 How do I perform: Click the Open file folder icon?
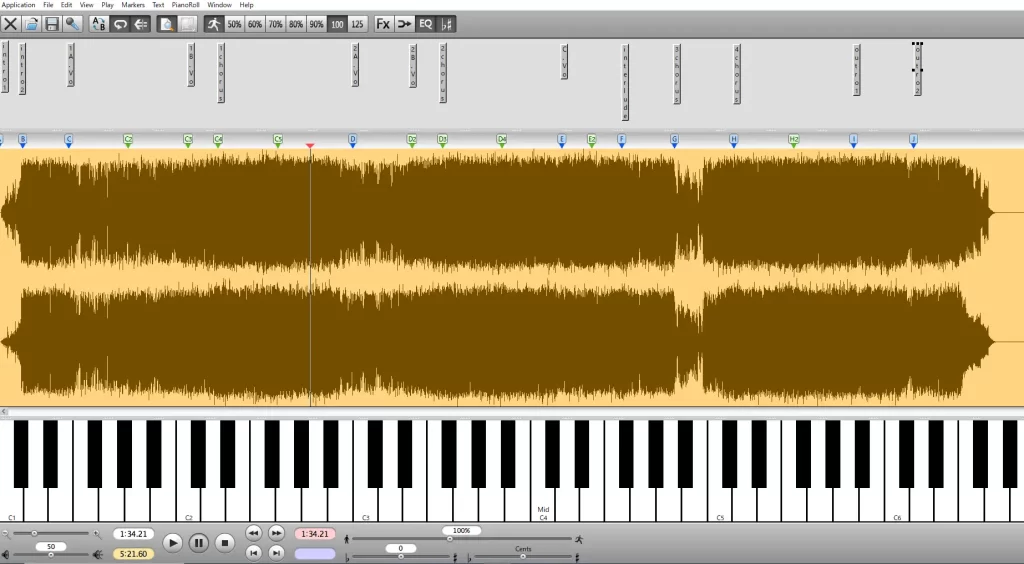pyautogui.click(x=31, y=23)
